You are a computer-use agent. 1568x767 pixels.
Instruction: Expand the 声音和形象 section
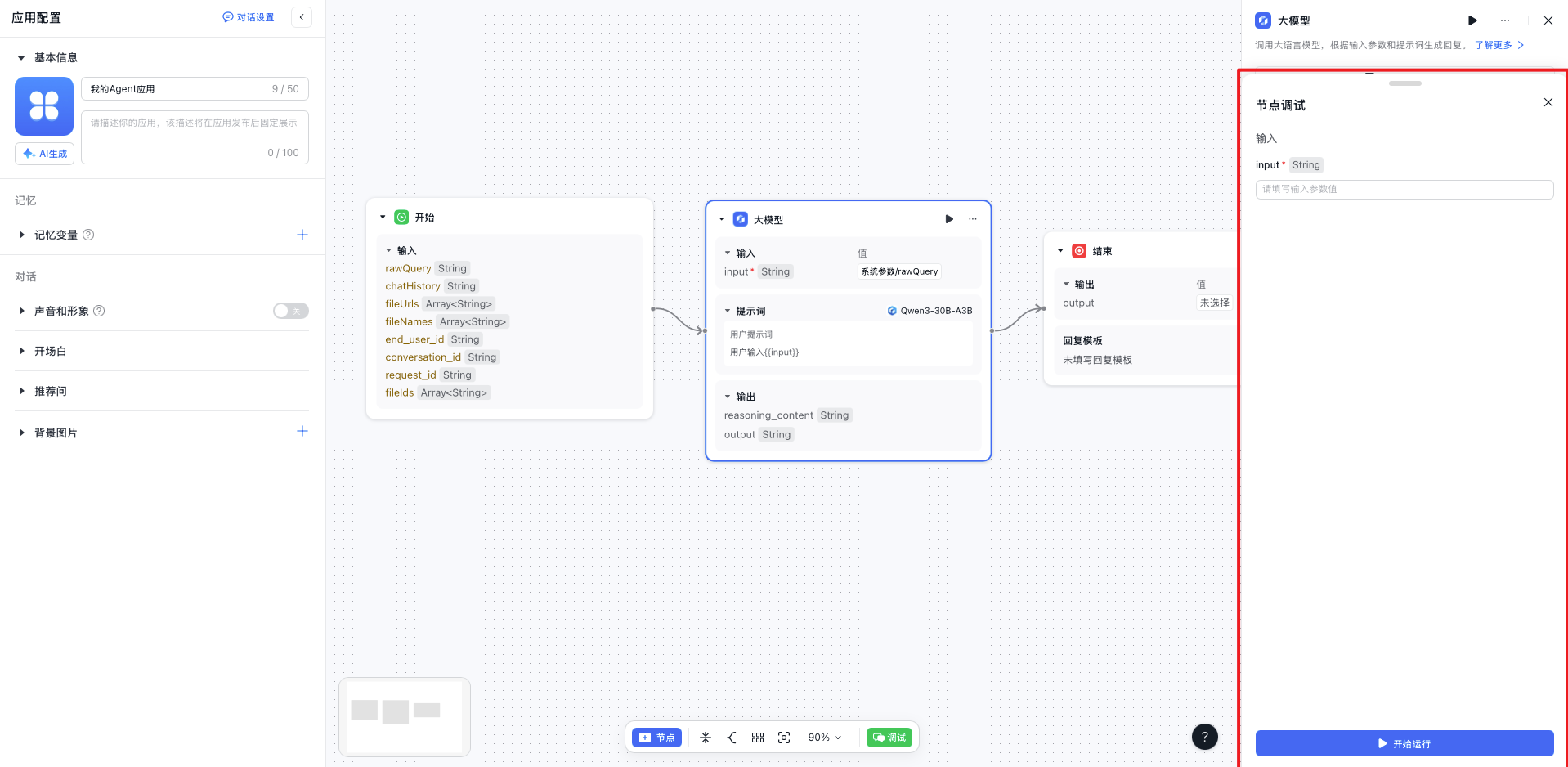click(x=21, y=311)
